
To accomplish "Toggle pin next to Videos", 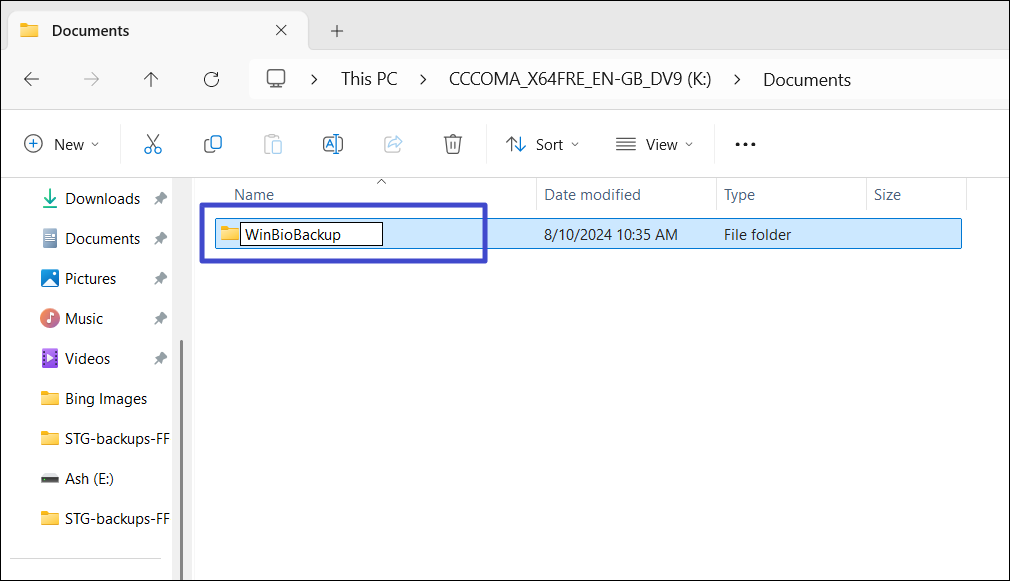I will [160, 359].
